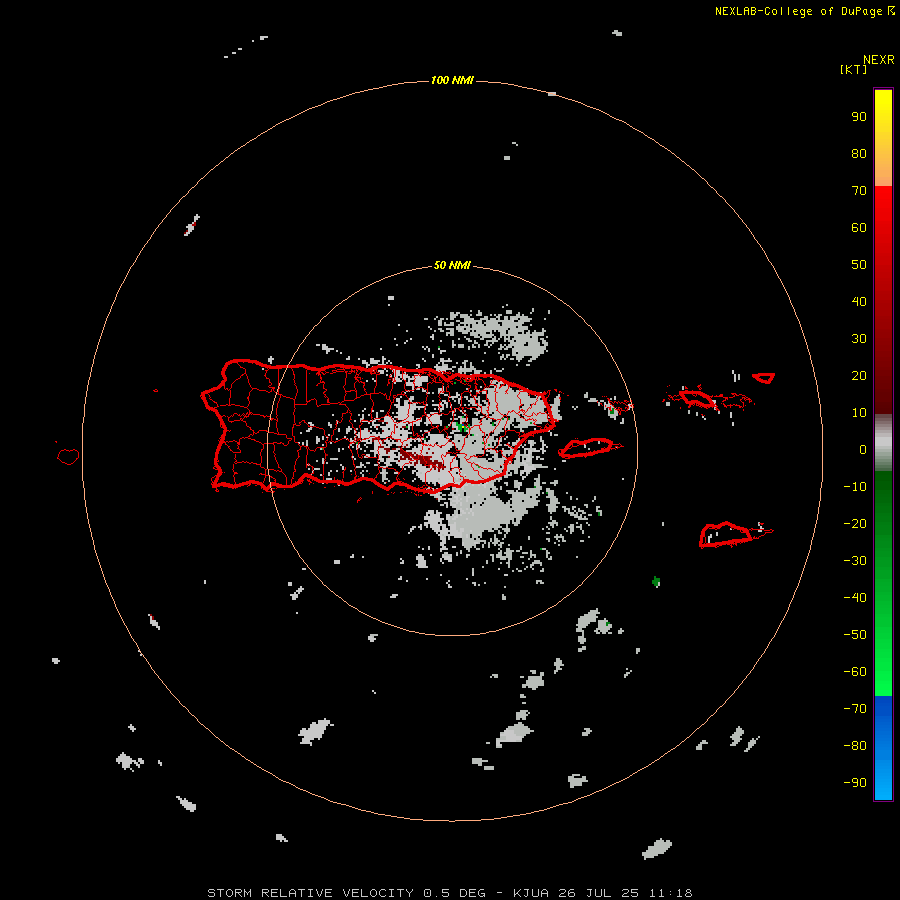Click the -40 value on the velocity scale
Viewport: 900px width, 900px height.
click(x=855, y=598)
